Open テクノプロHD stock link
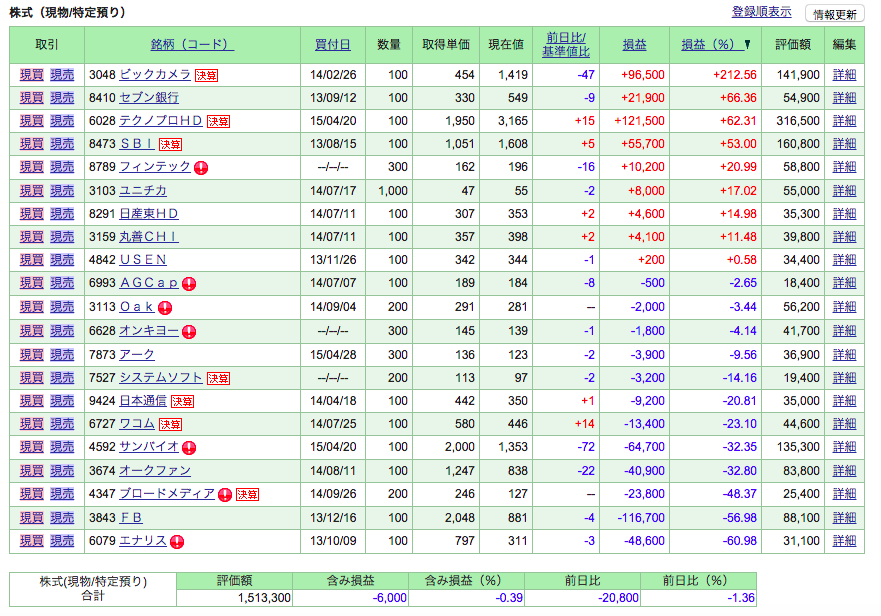The width and height of the screenshot is (881, 616). [161, 121]
